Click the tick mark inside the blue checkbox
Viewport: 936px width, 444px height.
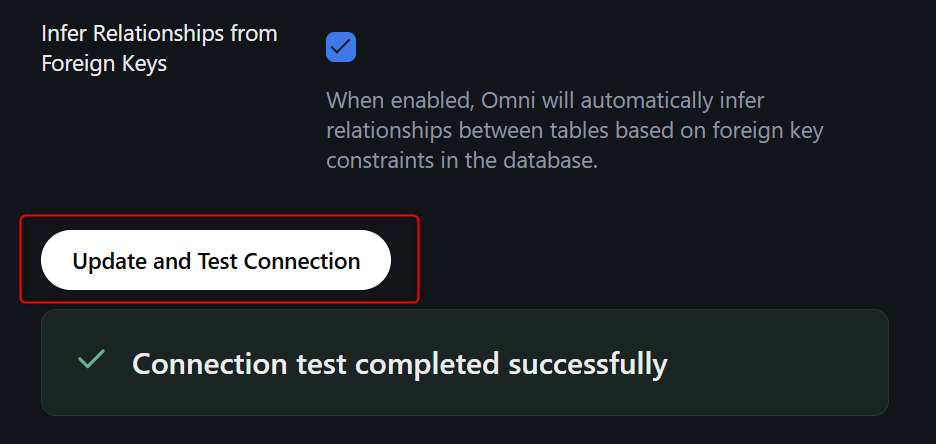tap(341, 47)
